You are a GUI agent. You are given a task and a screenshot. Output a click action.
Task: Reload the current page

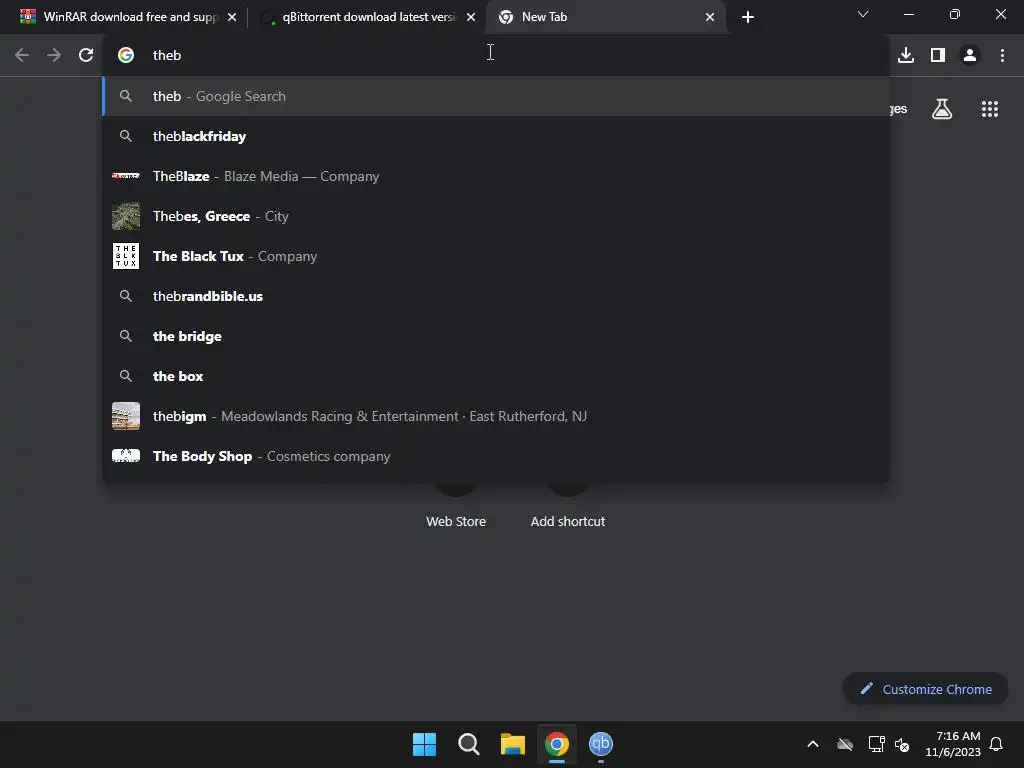tap(86, 55)
